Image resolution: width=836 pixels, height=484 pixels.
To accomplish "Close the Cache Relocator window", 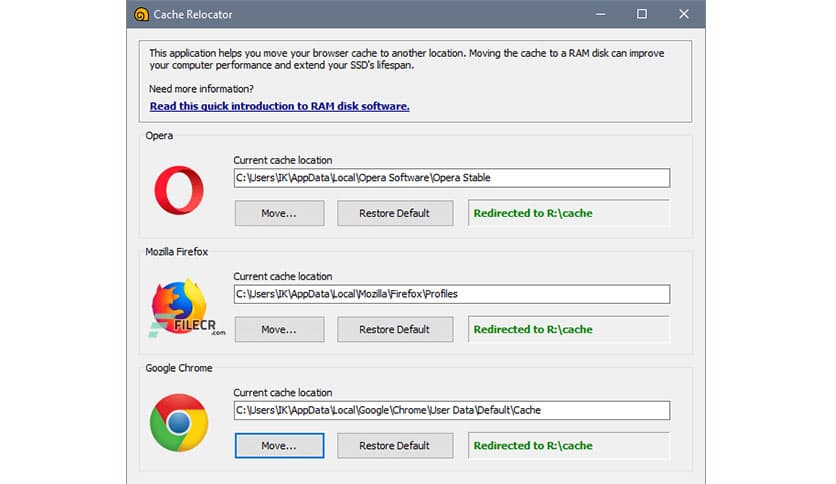I will tap(684, 14).
